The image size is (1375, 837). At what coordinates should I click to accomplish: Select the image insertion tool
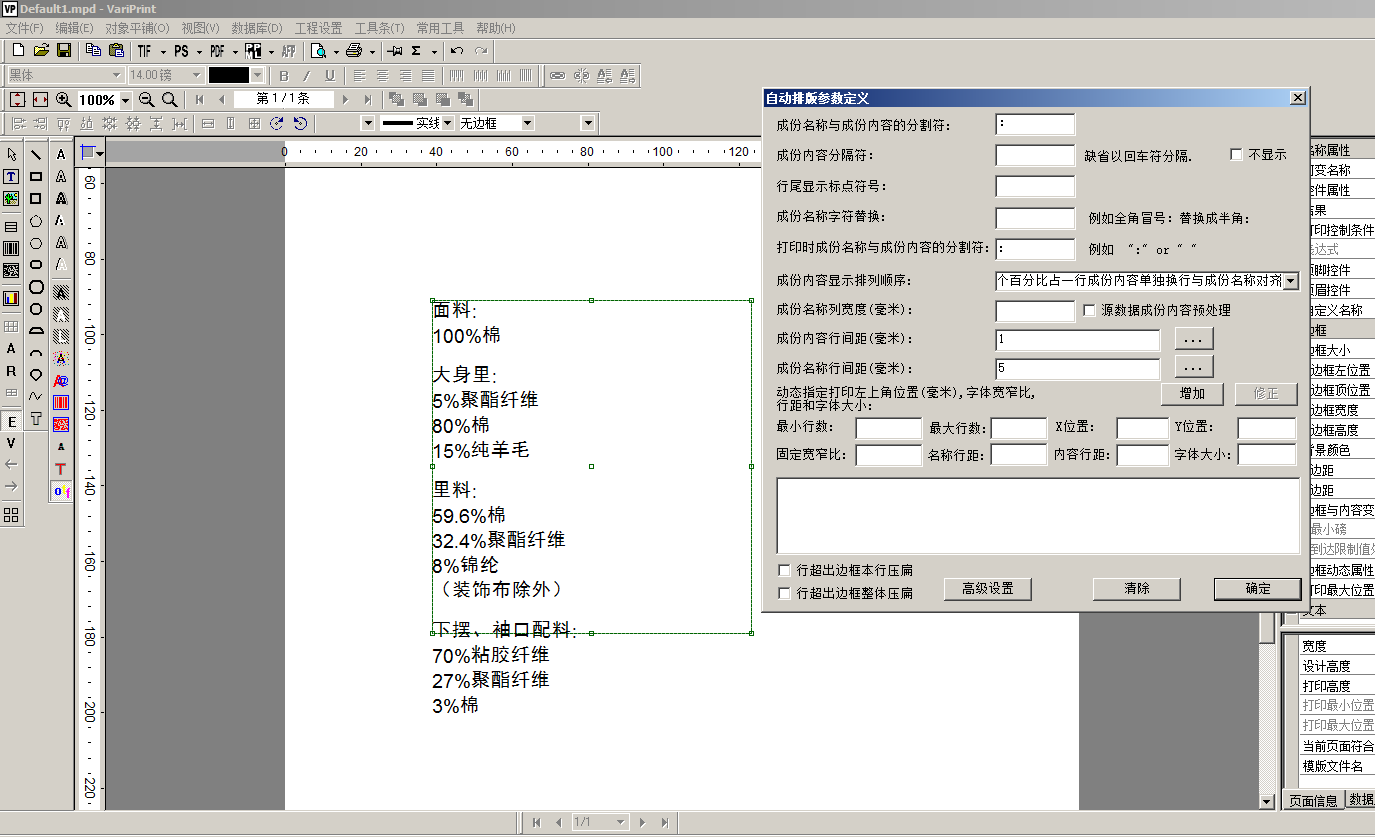11,199
